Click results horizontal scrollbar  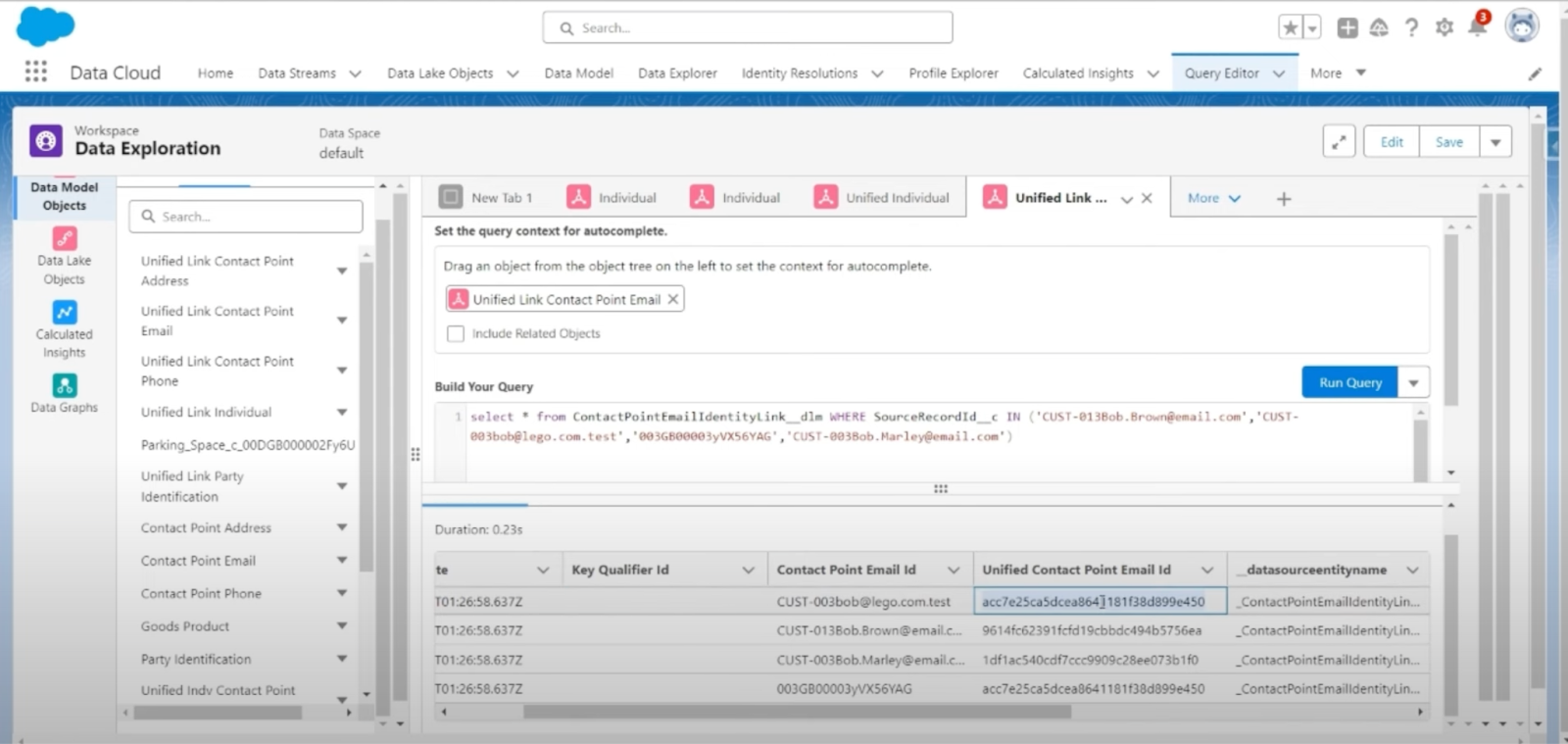797,712
